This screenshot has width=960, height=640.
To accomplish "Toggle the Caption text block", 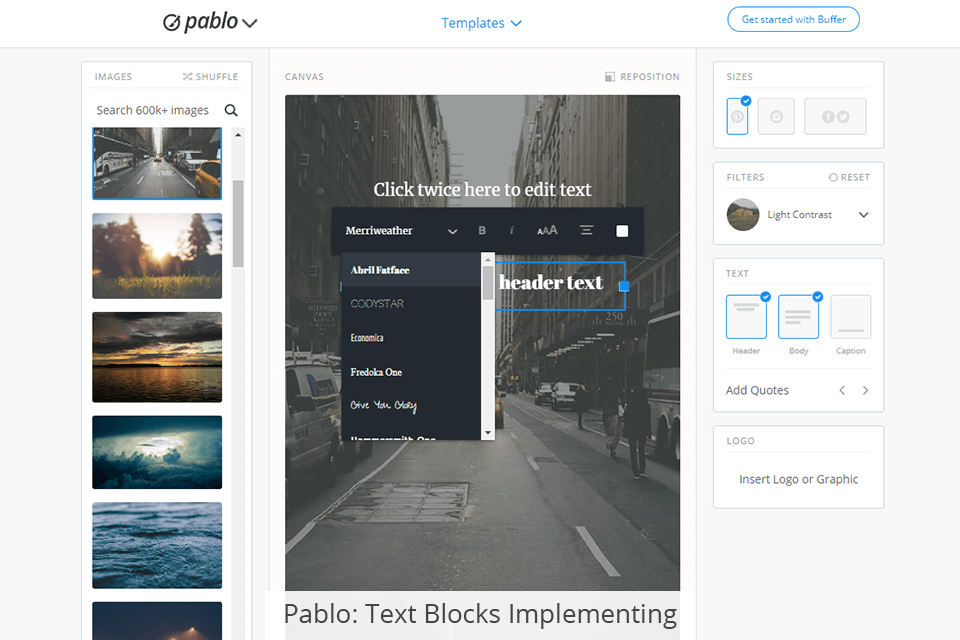I will pyautogui.click(x=850, y=317).
